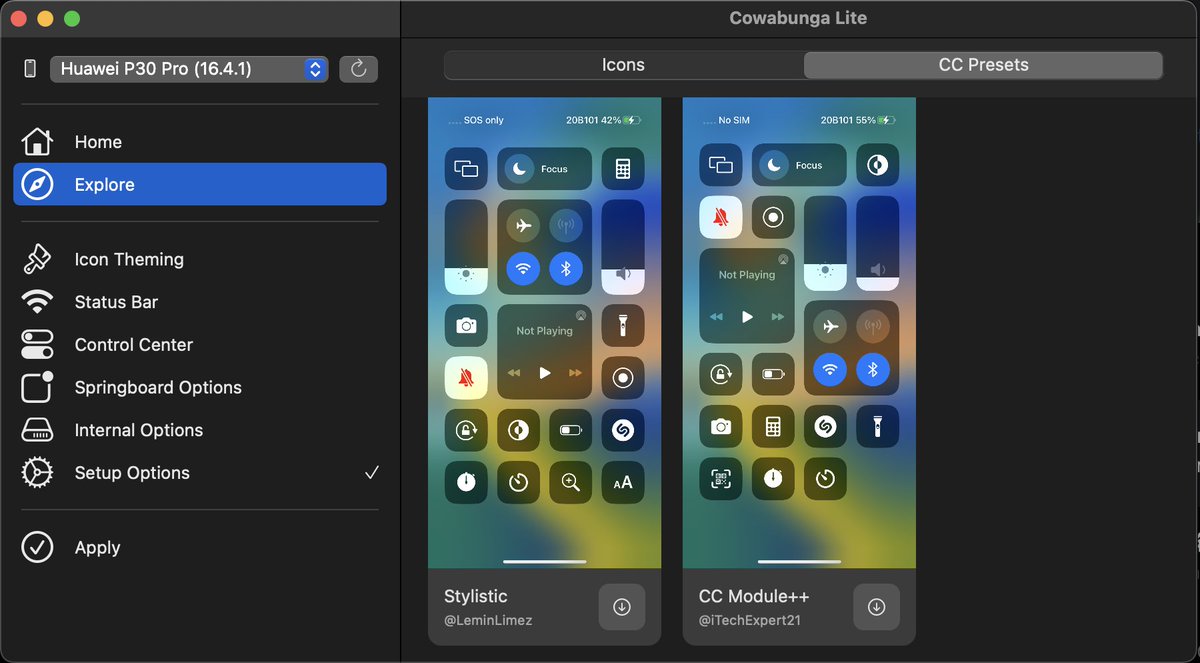Click the refresh devices button
Viewport: 1200px width, 663px height.
[x=359, y=69]
